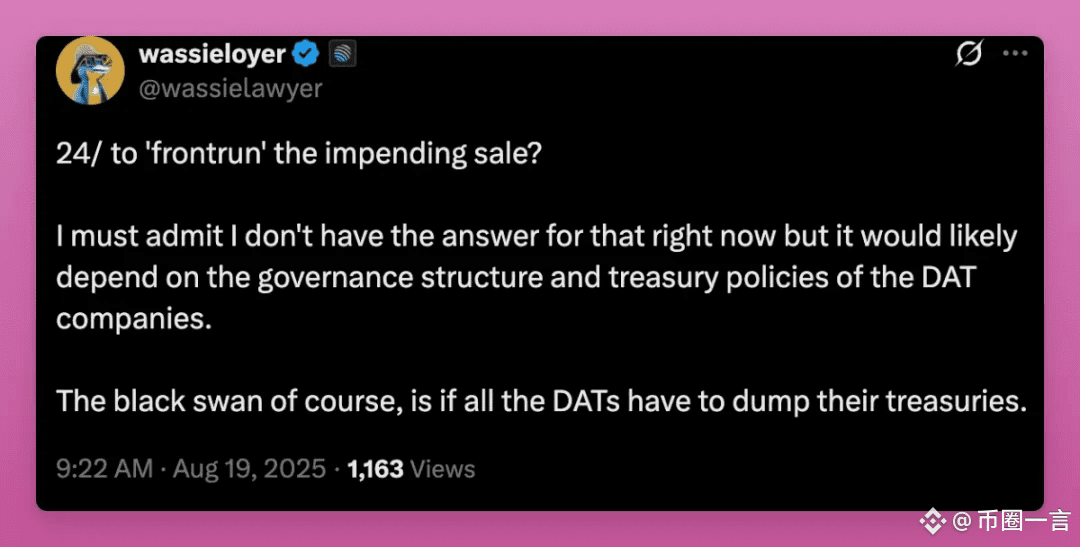Click the 1,163 Views count
Image resolution: width=1080 pixels, height=547 pixels.
click(411, 469)
